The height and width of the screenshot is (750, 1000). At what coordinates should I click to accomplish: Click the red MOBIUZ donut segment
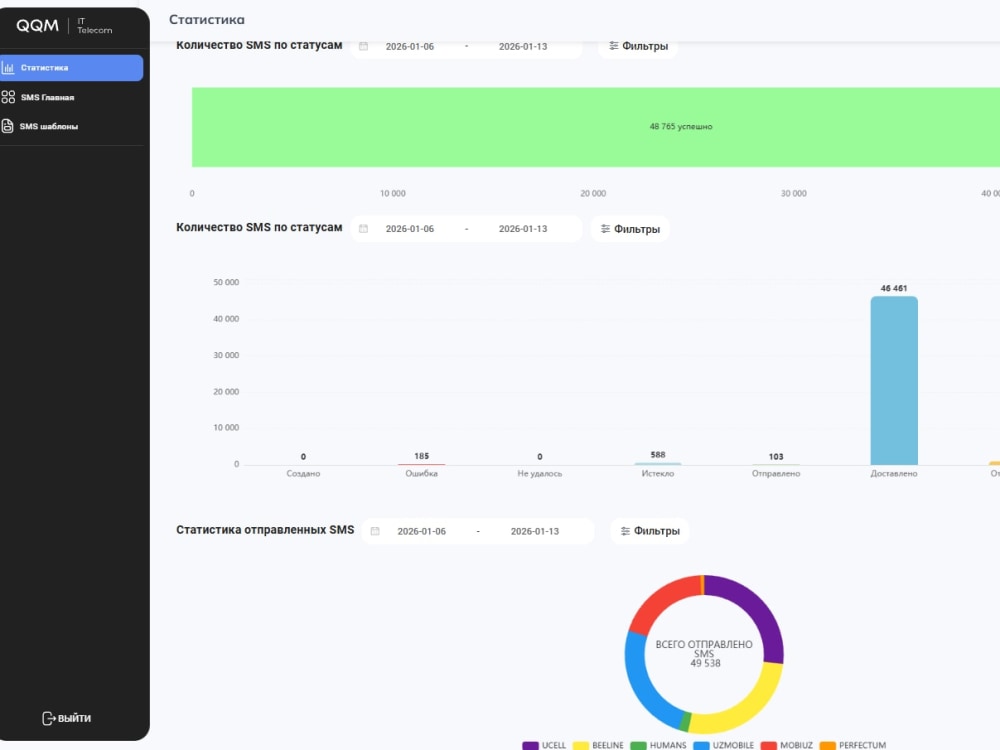point(658,601)
